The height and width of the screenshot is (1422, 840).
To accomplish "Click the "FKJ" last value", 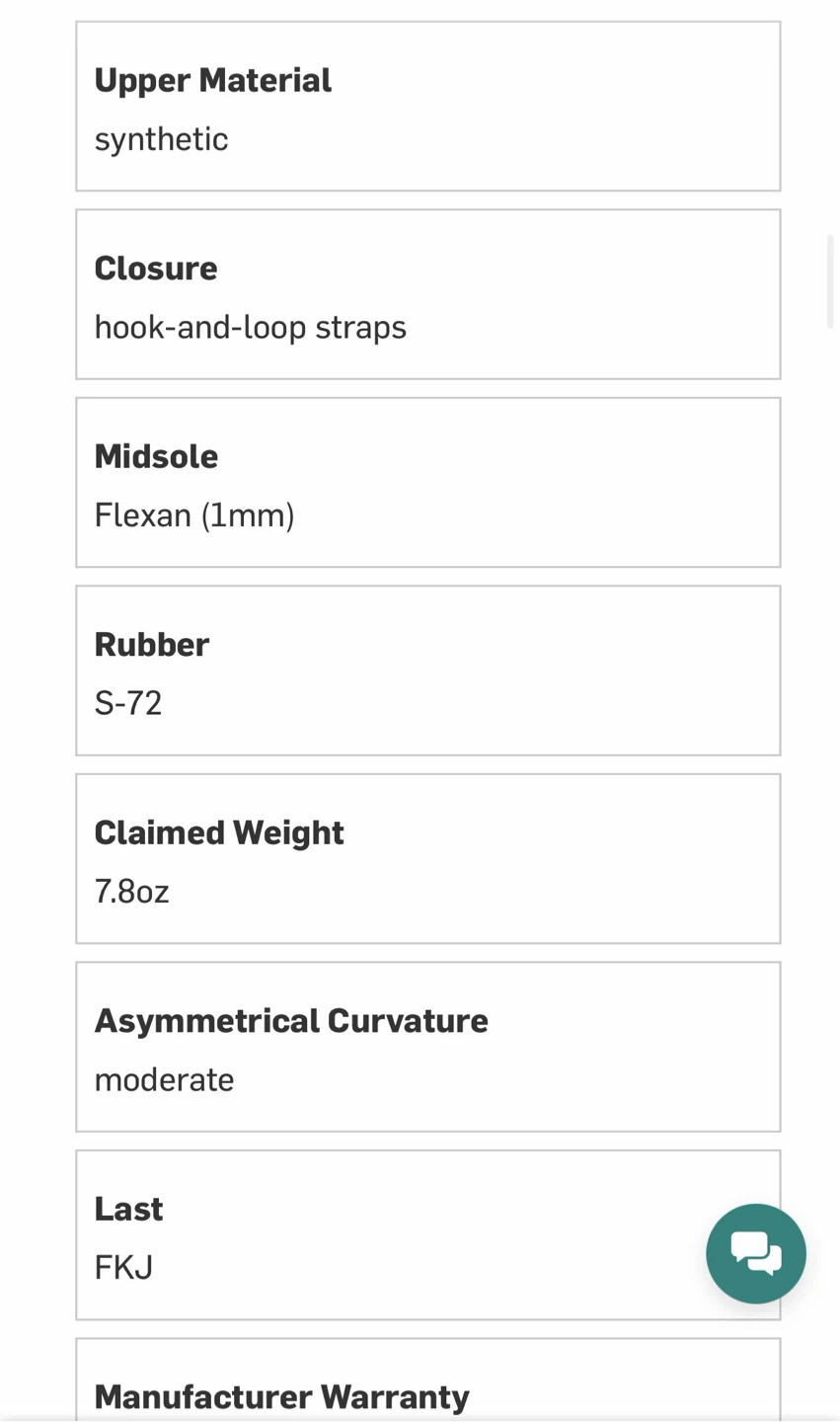I will (124, 1268).
